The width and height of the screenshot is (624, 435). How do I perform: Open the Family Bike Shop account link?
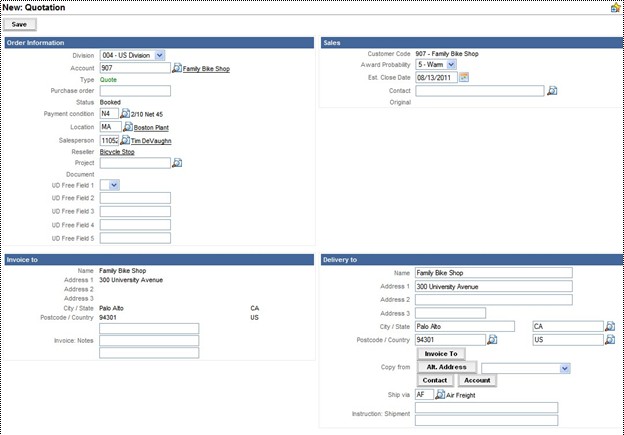click(x=206, y=69)
